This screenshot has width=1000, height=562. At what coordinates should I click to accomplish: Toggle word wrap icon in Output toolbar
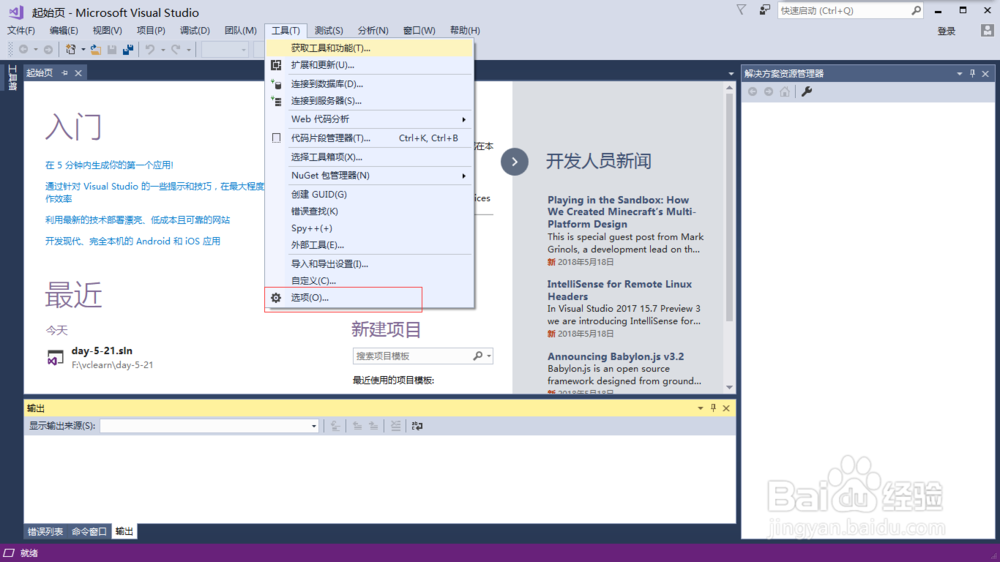pos(417,426)
